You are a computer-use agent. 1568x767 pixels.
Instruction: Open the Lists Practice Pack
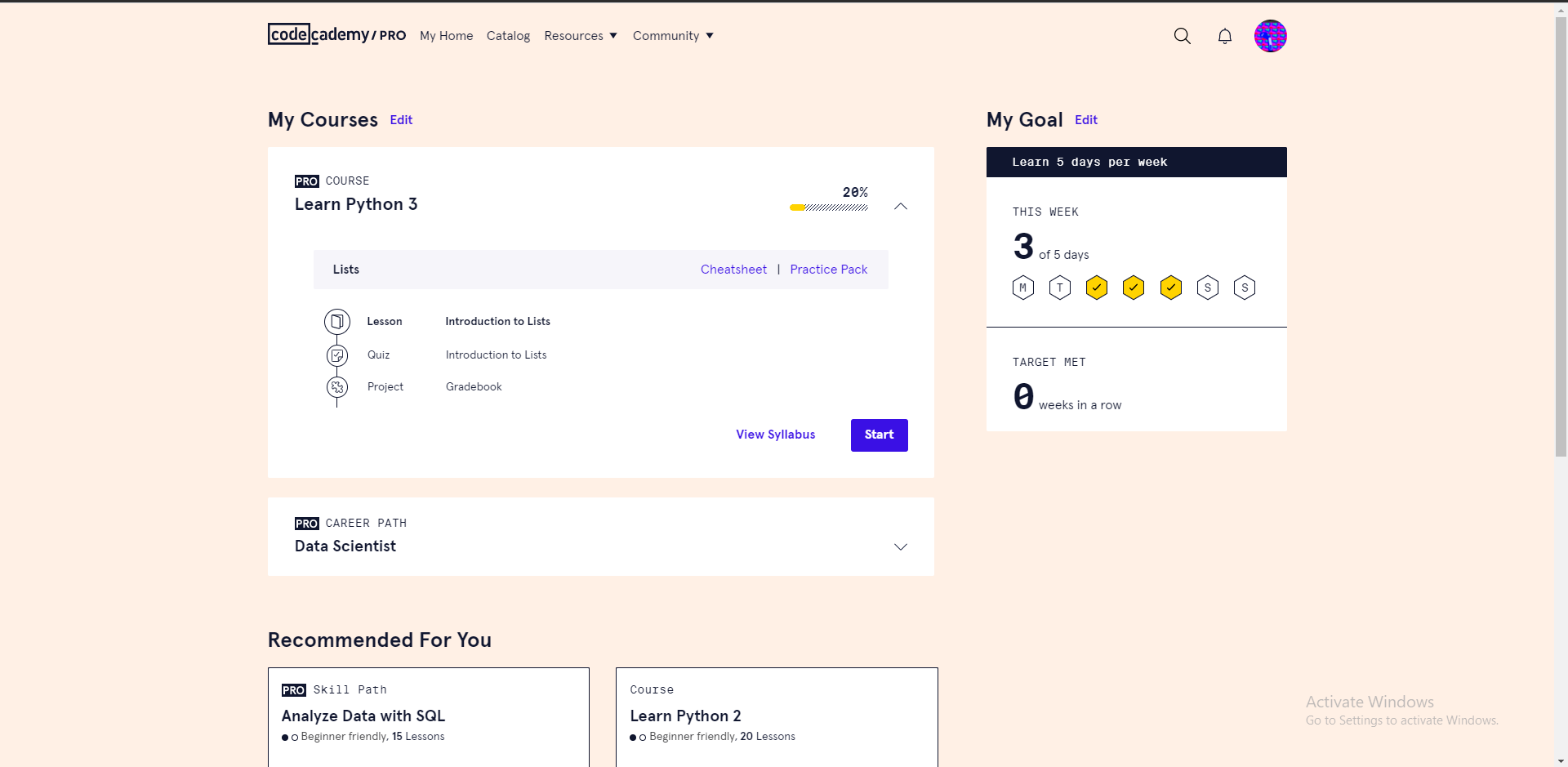click(x=829, y=270)
